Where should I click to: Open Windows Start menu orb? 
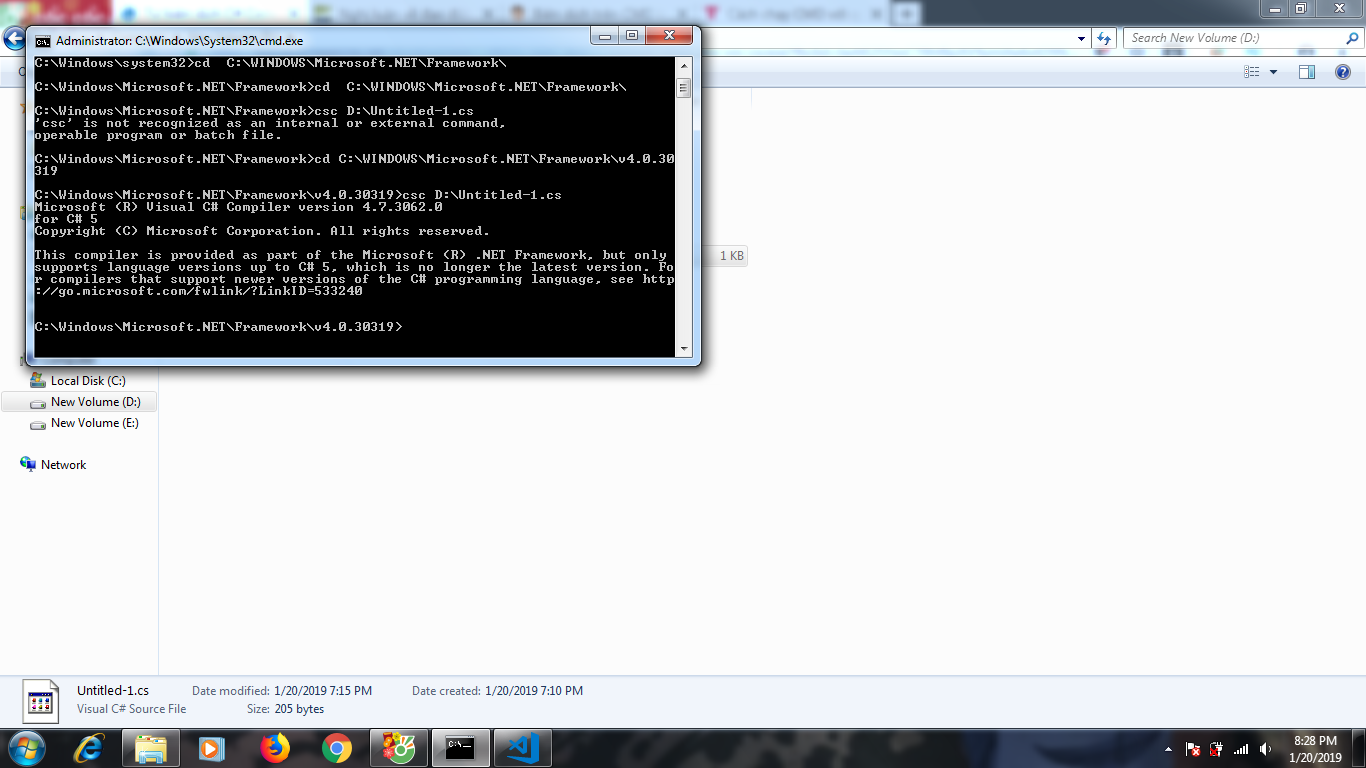27,748
